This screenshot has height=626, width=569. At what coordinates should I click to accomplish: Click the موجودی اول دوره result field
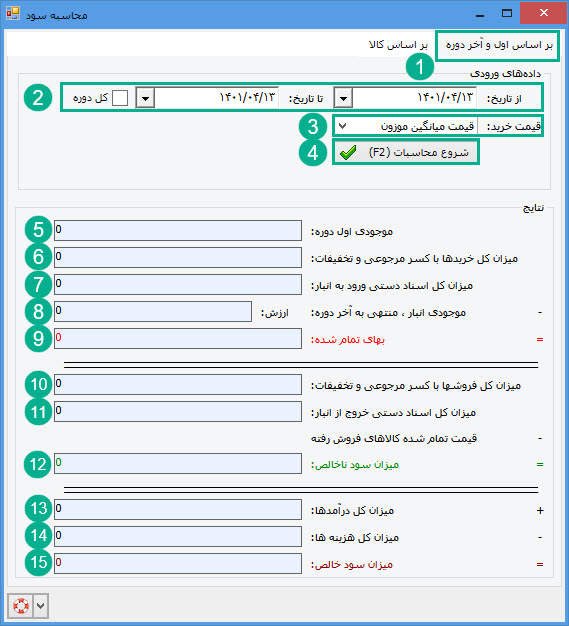(178, 230)
